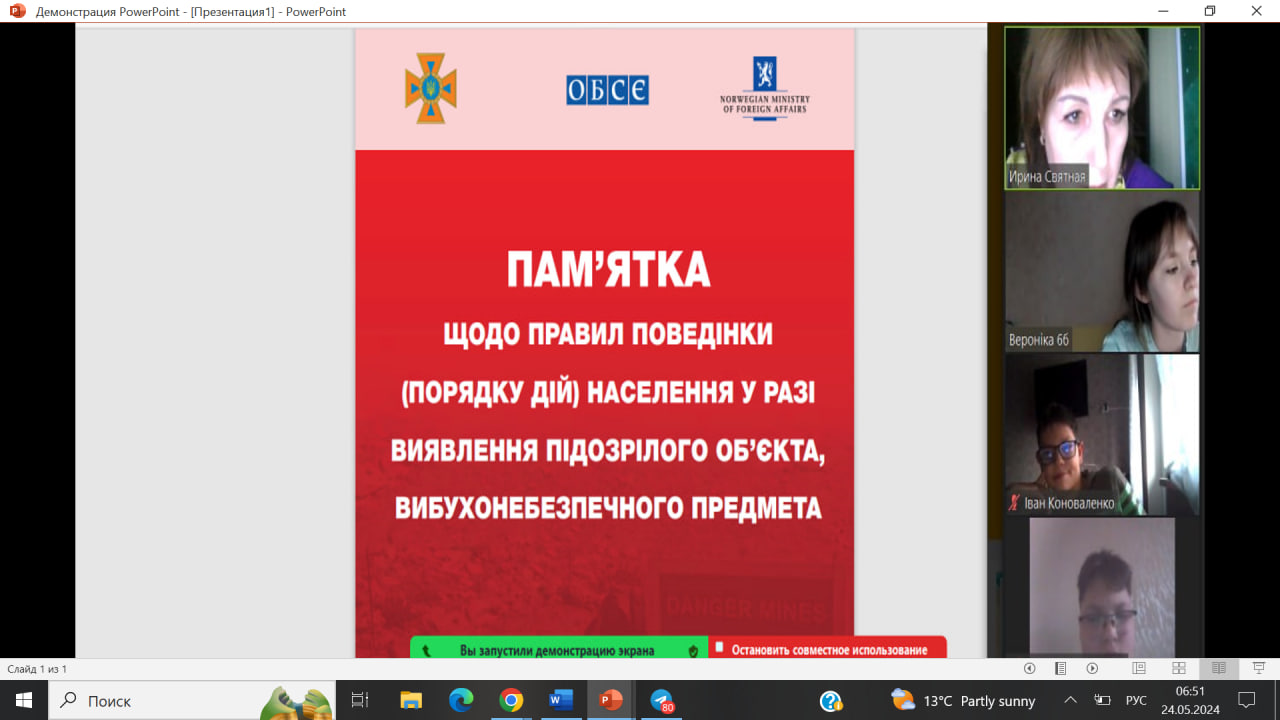Screen dimensions: 1280x720
Task: Open the weather widget showing 13°C
Action: pos(963,701)
